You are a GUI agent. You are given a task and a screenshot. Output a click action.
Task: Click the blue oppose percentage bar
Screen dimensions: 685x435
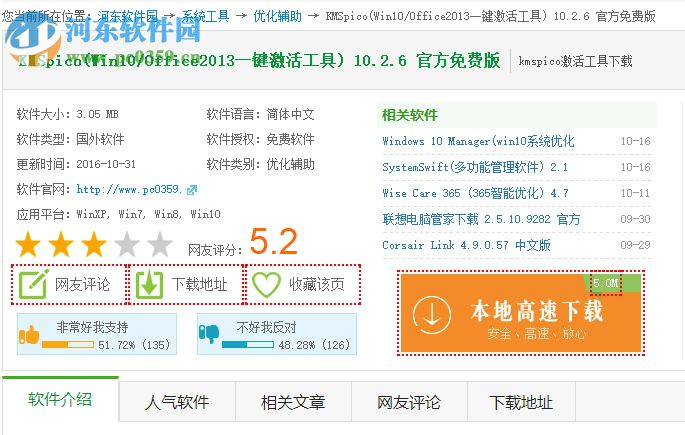[248, 345]
